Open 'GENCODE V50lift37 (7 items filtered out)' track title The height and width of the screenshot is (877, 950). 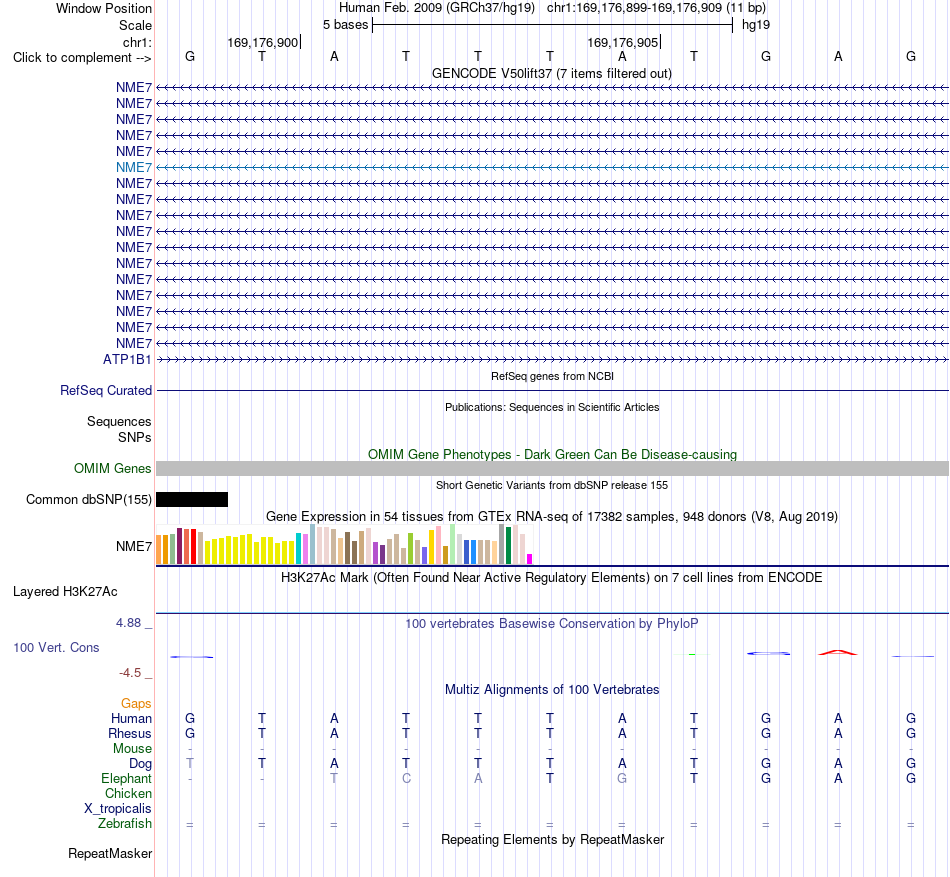(x=552, y=73)
